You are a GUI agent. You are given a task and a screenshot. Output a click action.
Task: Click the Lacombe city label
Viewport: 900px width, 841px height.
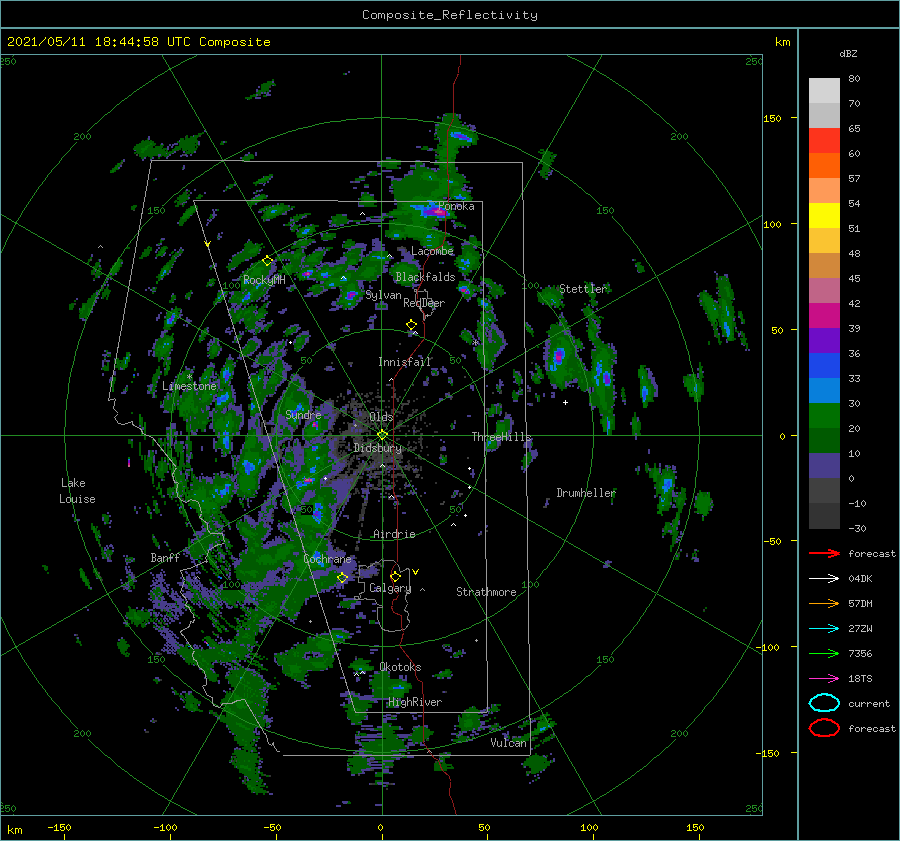tap(432, 251)
